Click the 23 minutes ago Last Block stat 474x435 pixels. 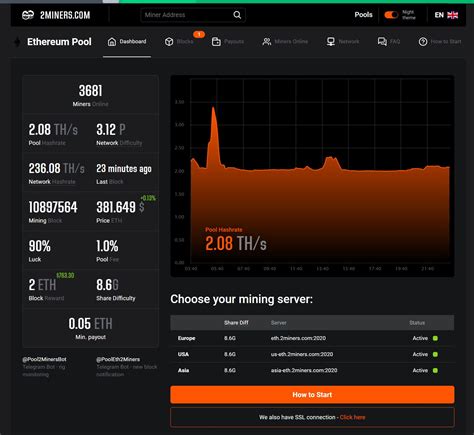(124, 169)
